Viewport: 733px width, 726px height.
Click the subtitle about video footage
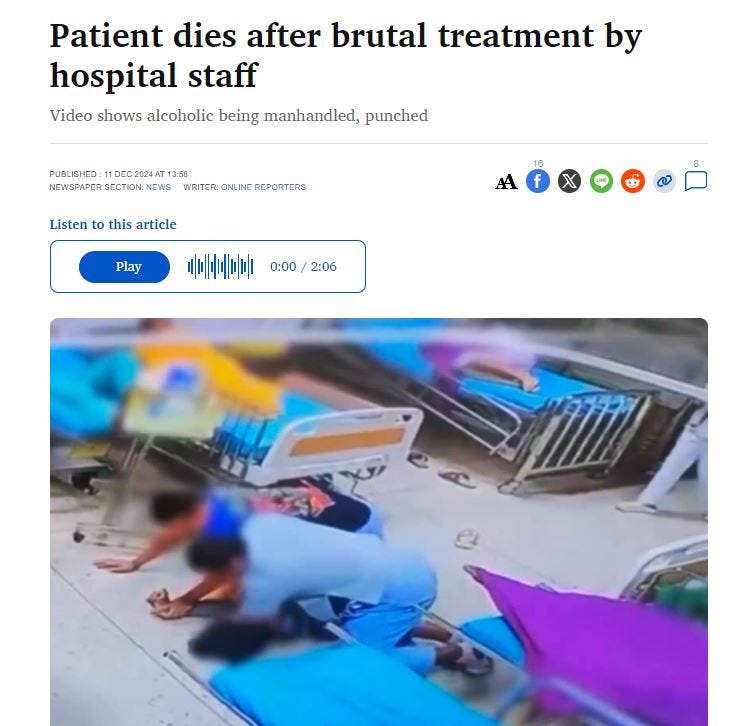click(239, 115)
